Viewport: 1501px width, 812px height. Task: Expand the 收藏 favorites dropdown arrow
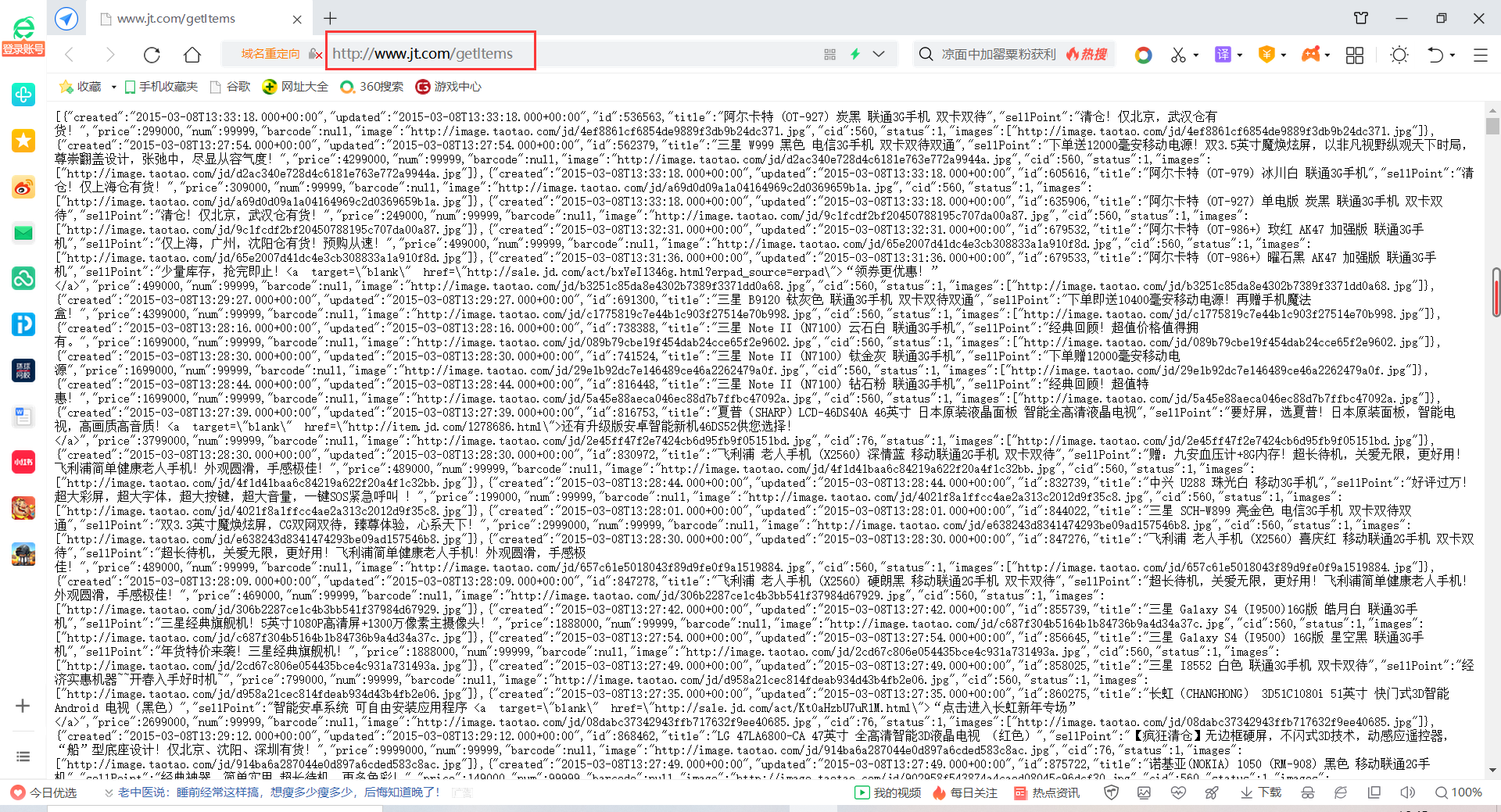click(x=114, y=87)
